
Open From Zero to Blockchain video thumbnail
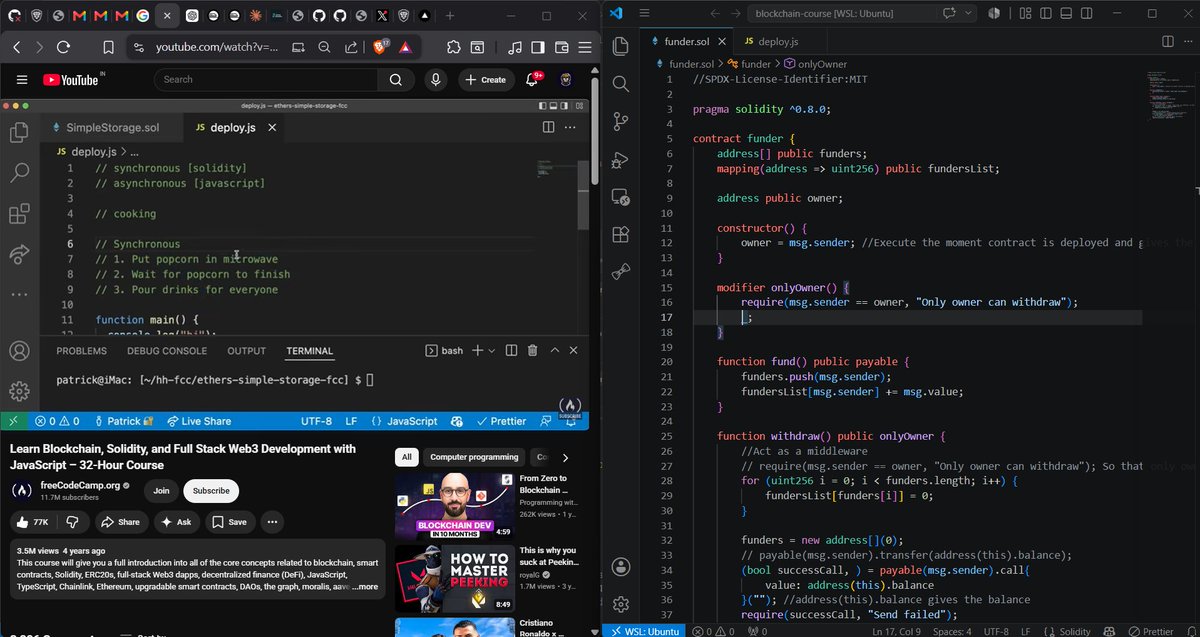click(x=454, y=506)
